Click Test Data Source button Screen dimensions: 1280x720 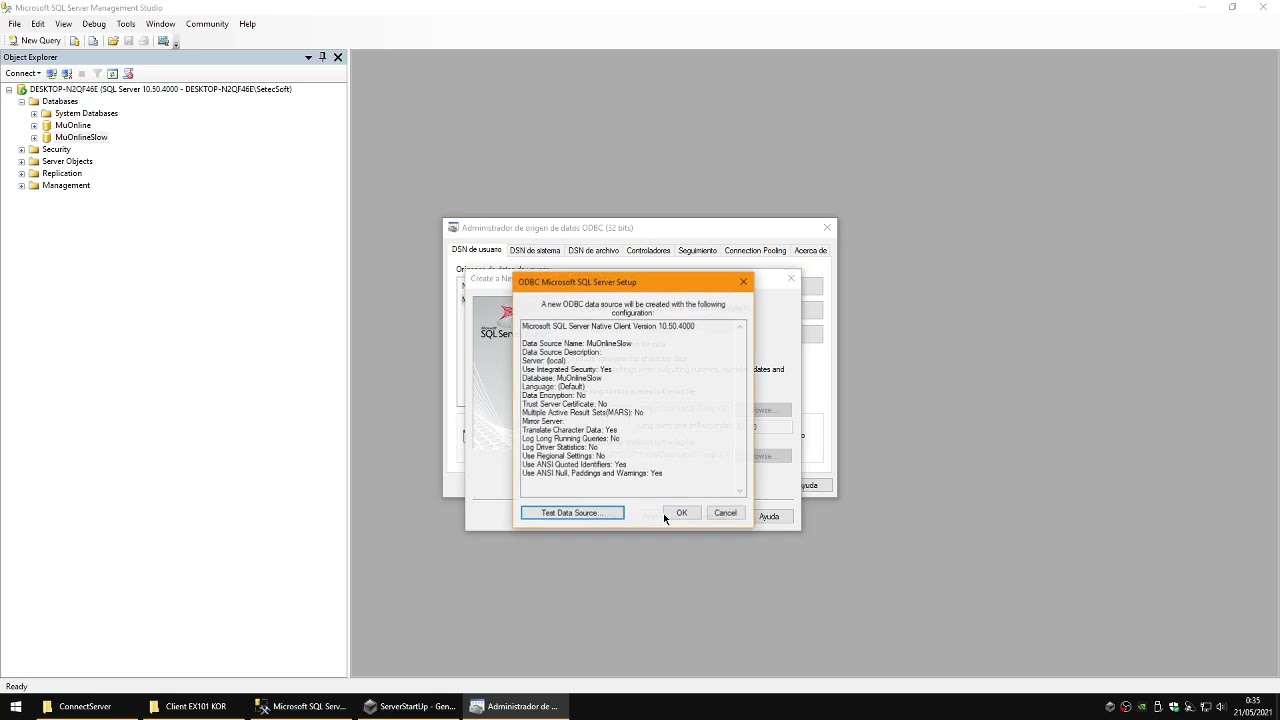click(x=572, y=513)
